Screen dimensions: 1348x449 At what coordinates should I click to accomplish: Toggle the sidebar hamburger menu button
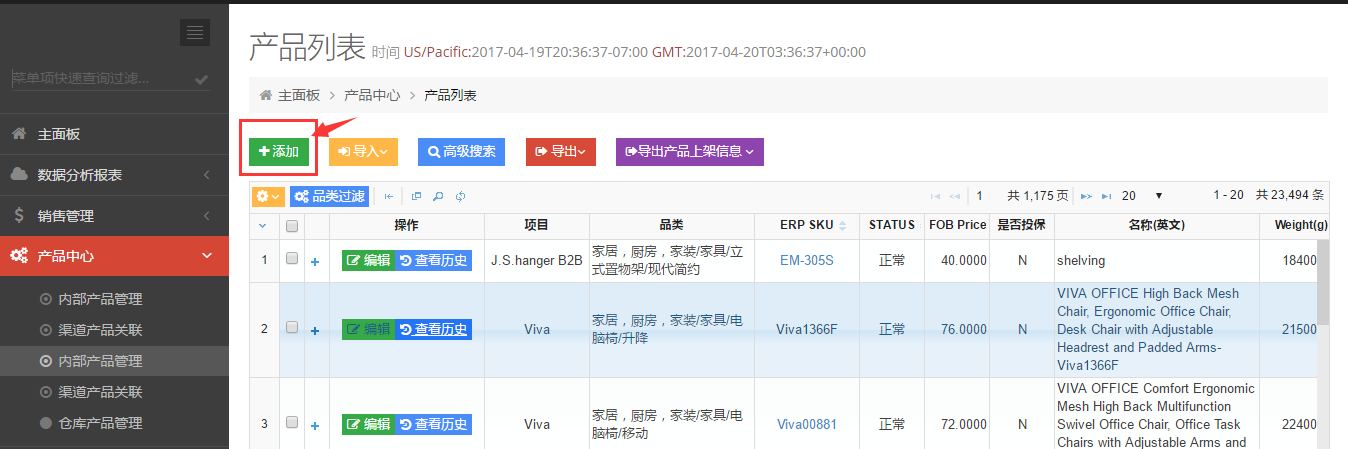(x=195, y=33)
